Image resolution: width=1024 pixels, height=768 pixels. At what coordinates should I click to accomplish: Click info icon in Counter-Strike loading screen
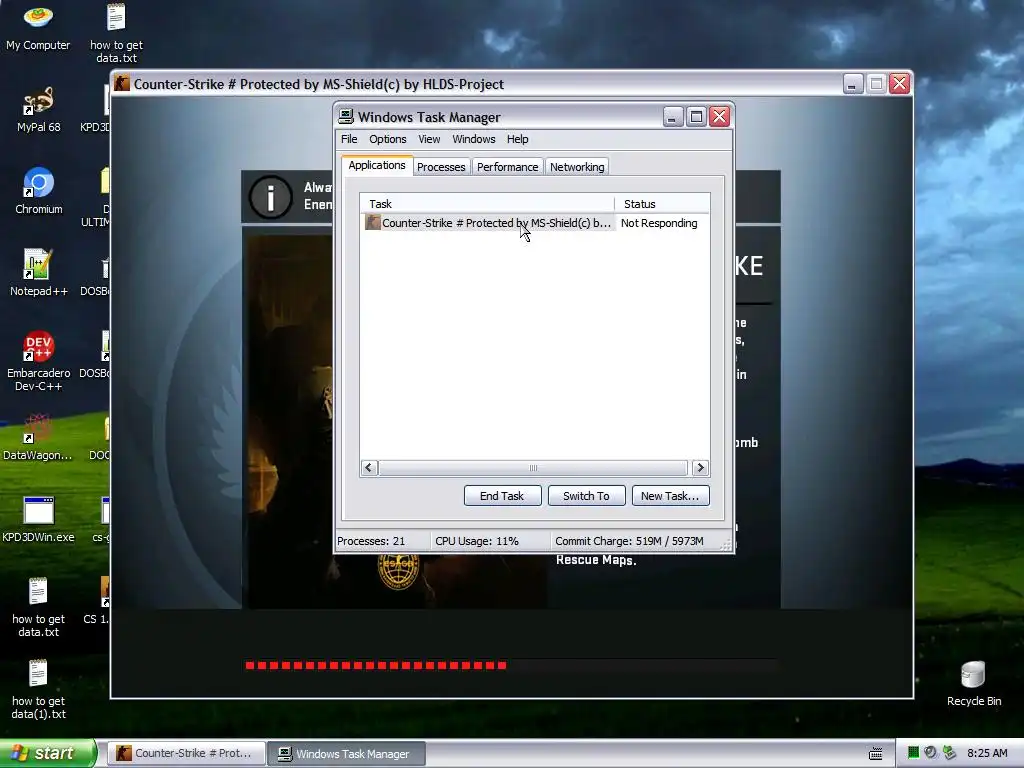point(270,197)
